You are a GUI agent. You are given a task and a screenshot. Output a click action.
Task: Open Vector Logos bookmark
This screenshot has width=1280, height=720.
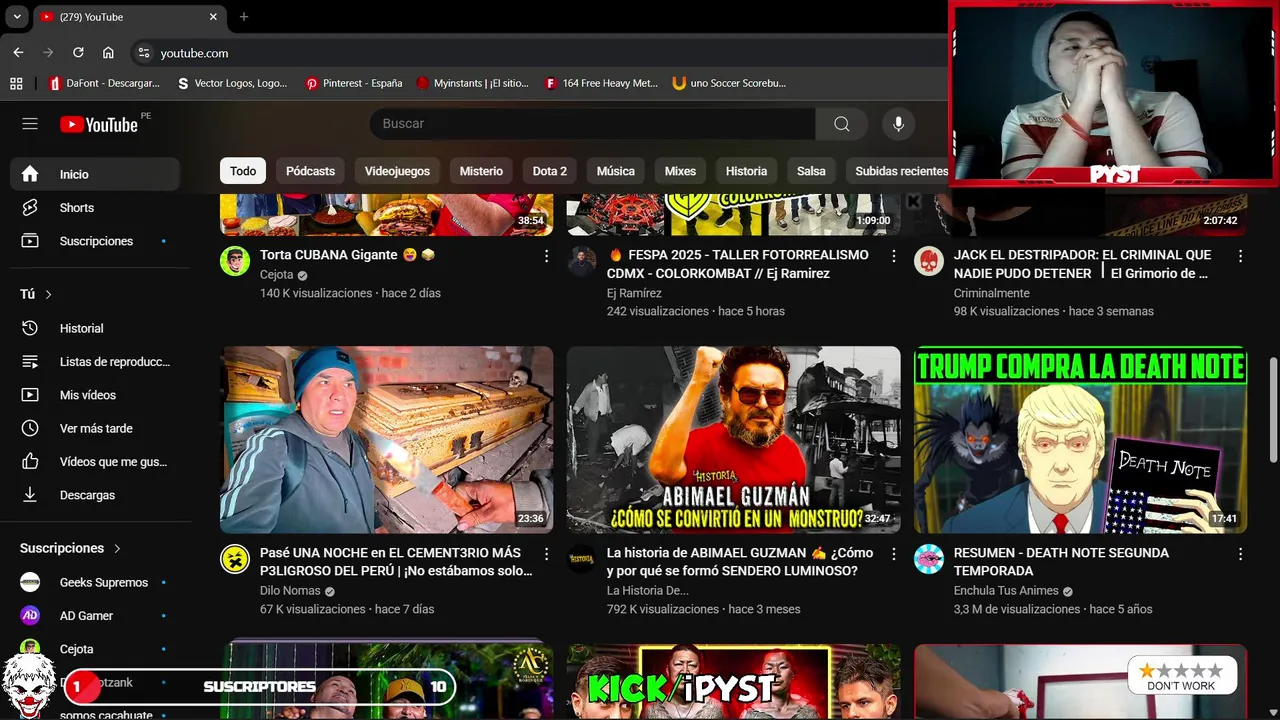[231, 83]
